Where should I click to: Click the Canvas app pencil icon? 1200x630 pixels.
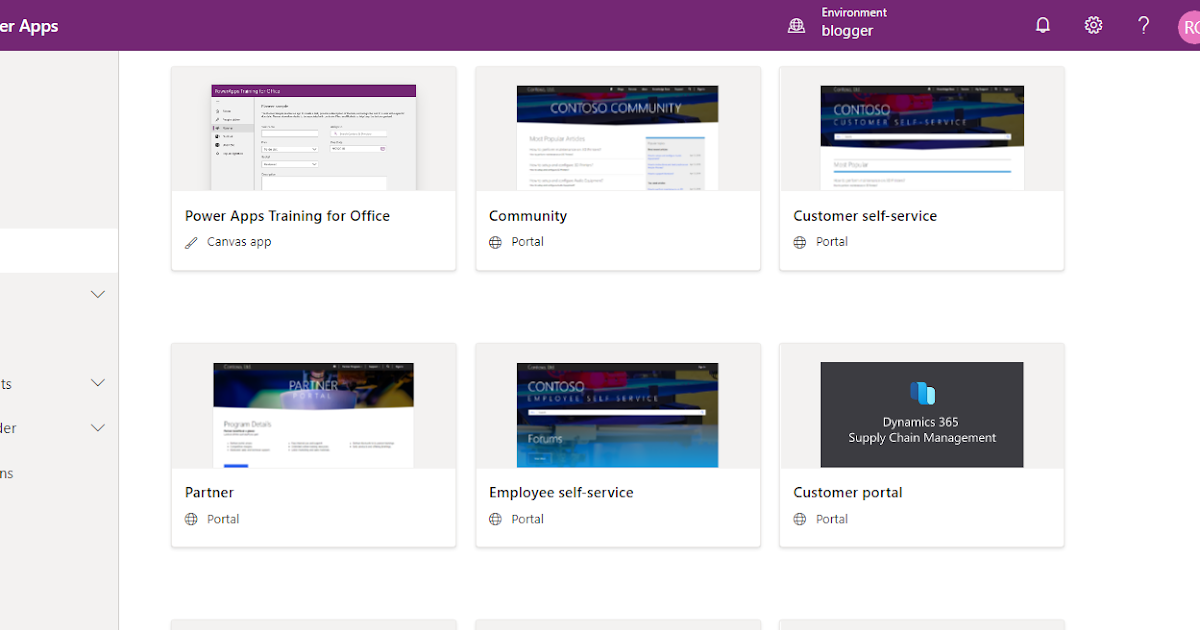[x=190, y=241]
